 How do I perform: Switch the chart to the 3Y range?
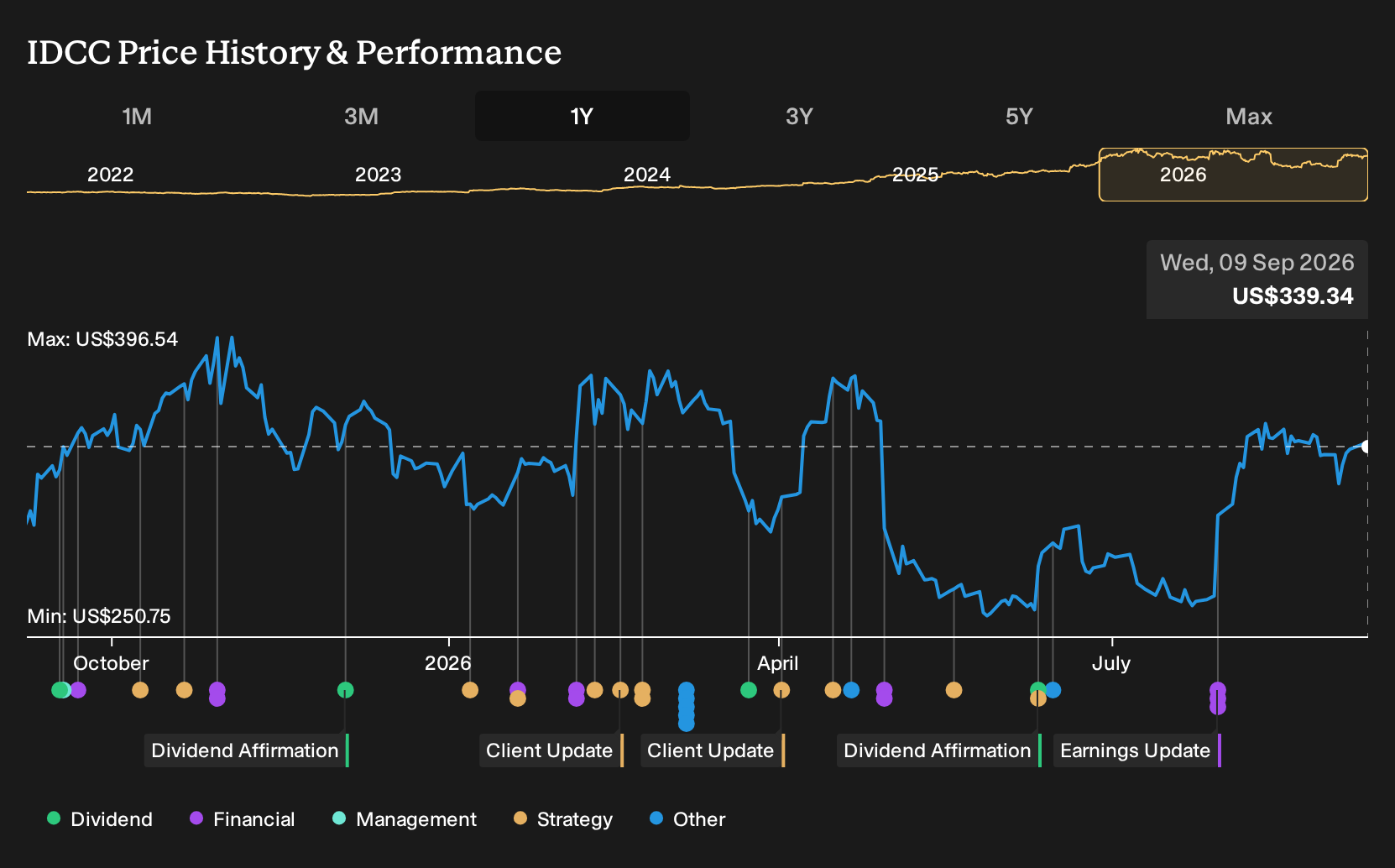coord(799,116)
